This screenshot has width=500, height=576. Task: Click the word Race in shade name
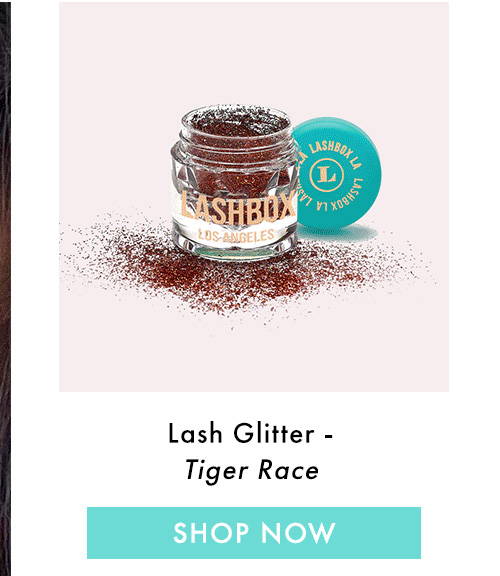click(x=288, y=471)
